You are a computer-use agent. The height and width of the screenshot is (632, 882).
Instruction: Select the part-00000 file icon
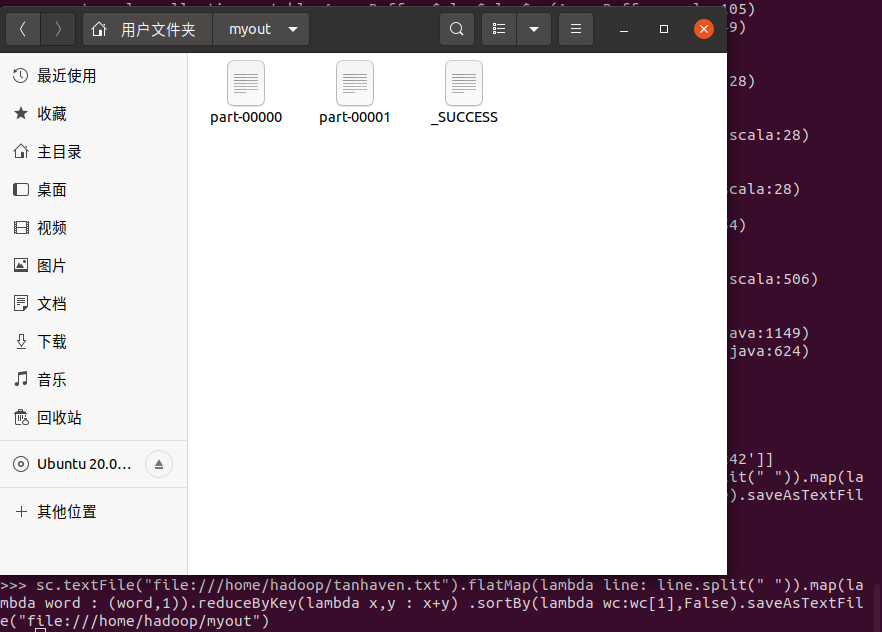pos(246,83)
